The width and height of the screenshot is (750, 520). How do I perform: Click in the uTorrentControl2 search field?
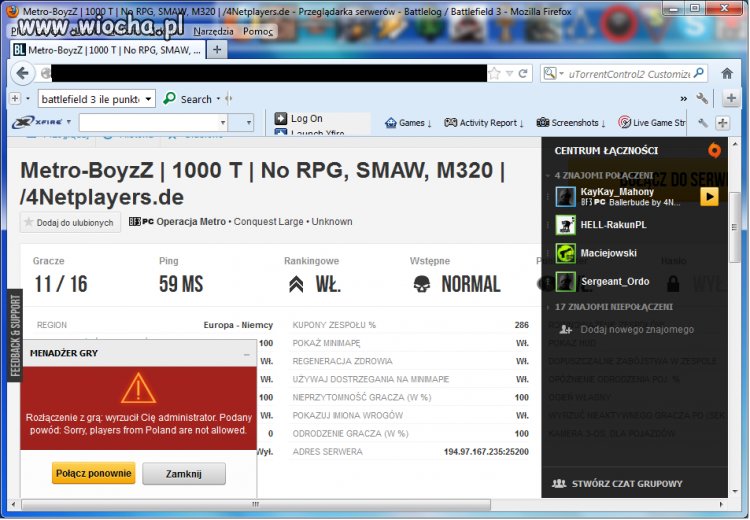(629, 74)
